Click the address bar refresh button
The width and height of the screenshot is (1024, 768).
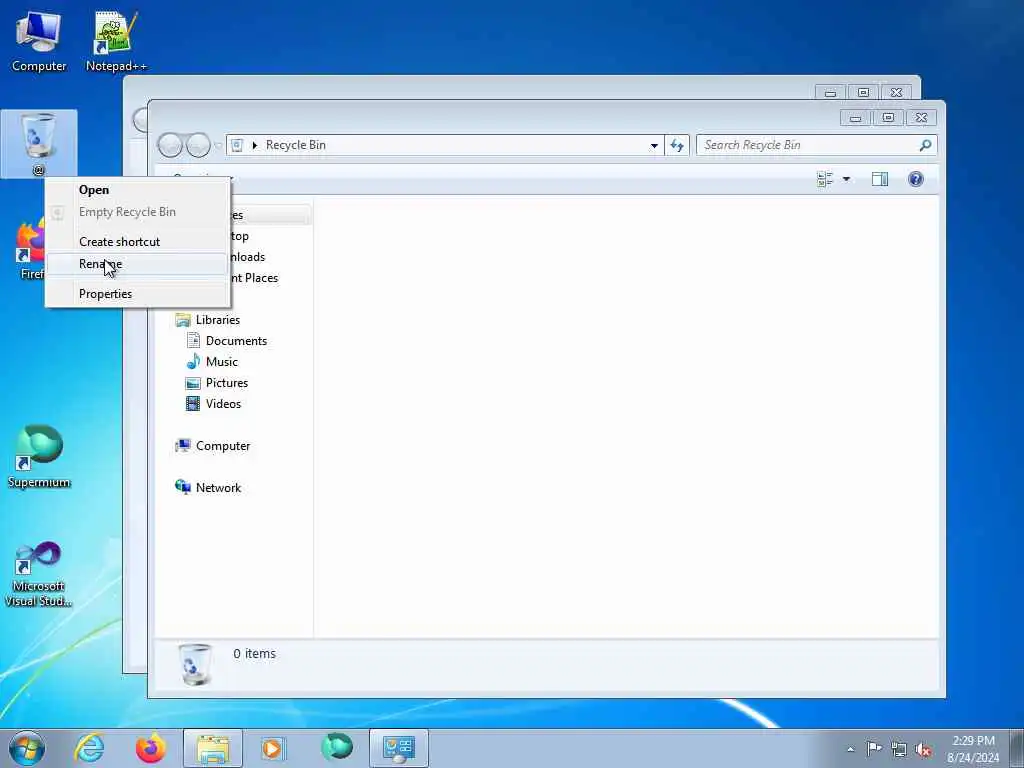pos(677,146)
